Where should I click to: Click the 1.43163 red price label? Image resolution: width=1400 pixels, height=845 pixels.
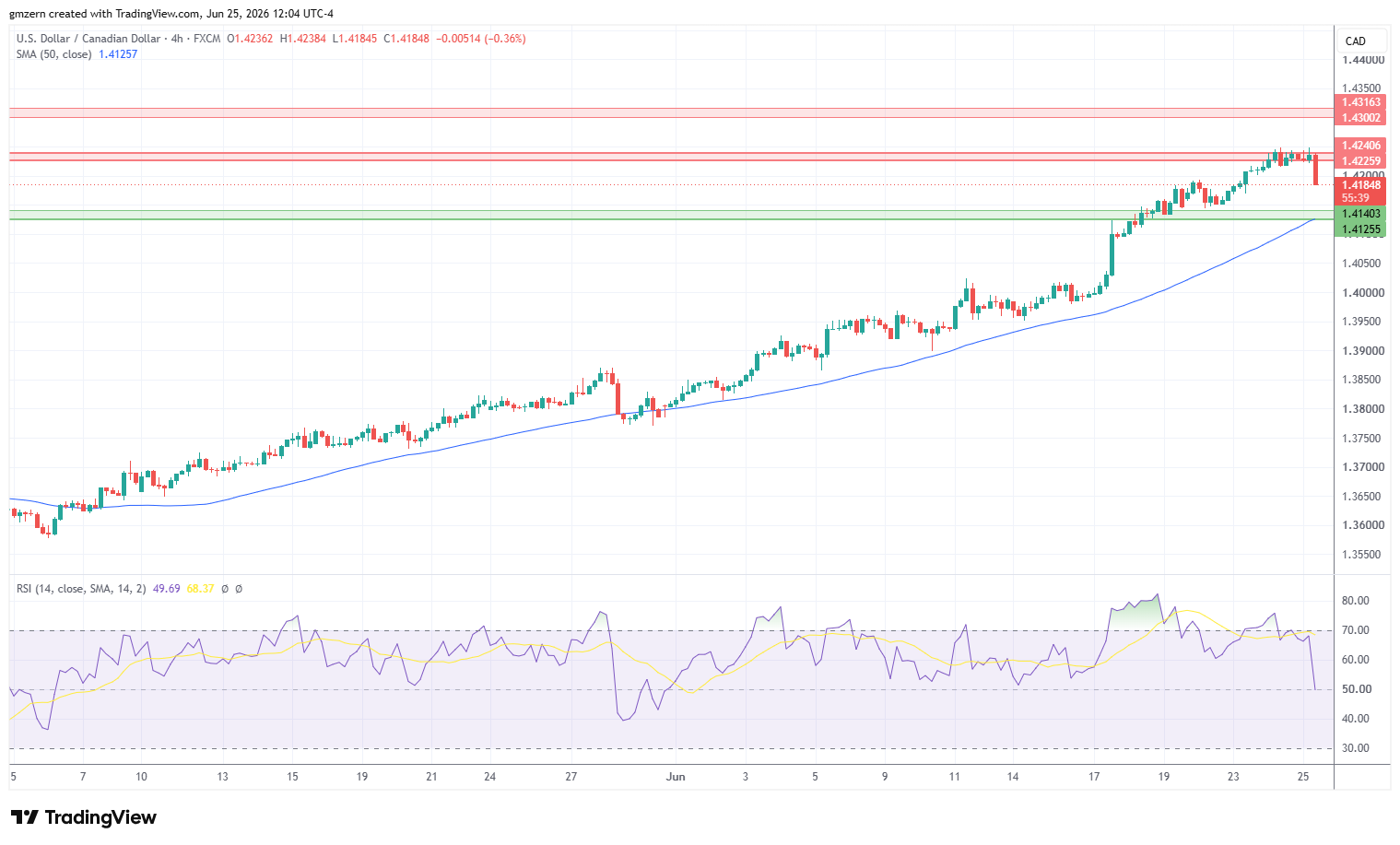click(1360, 102)
